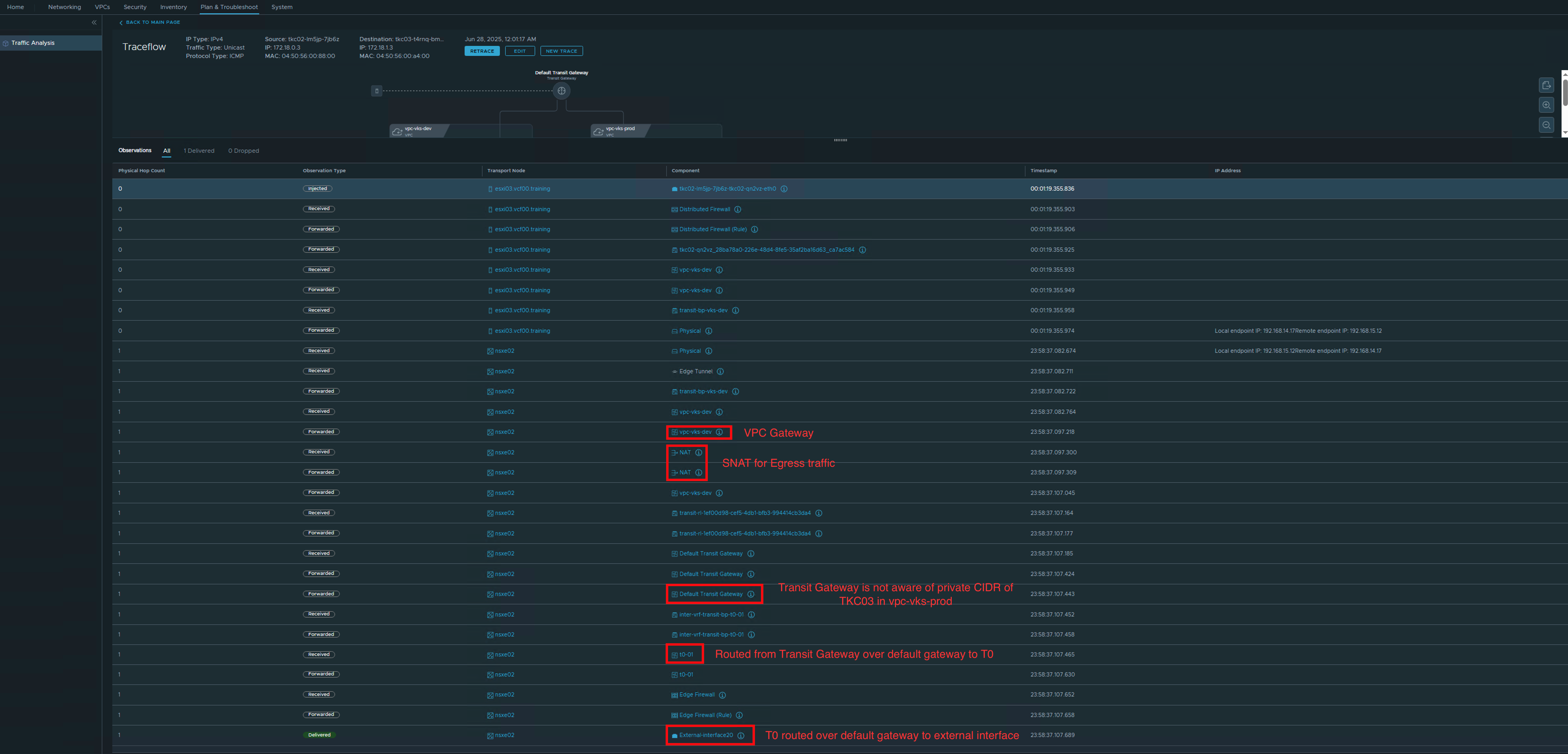
Task: Show info for Physical on esxi03 row
Action: click(708, 331)
